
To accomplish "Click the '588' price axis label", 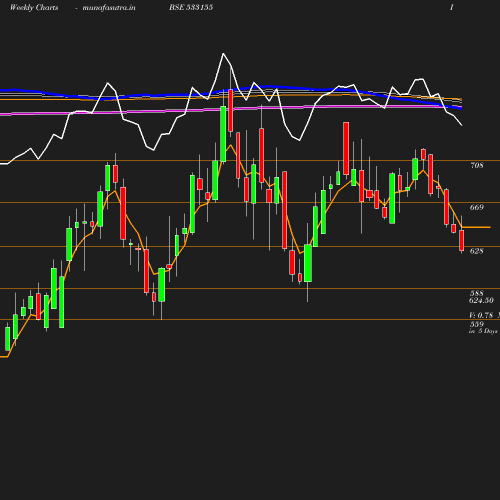I will tap(477, 293).
